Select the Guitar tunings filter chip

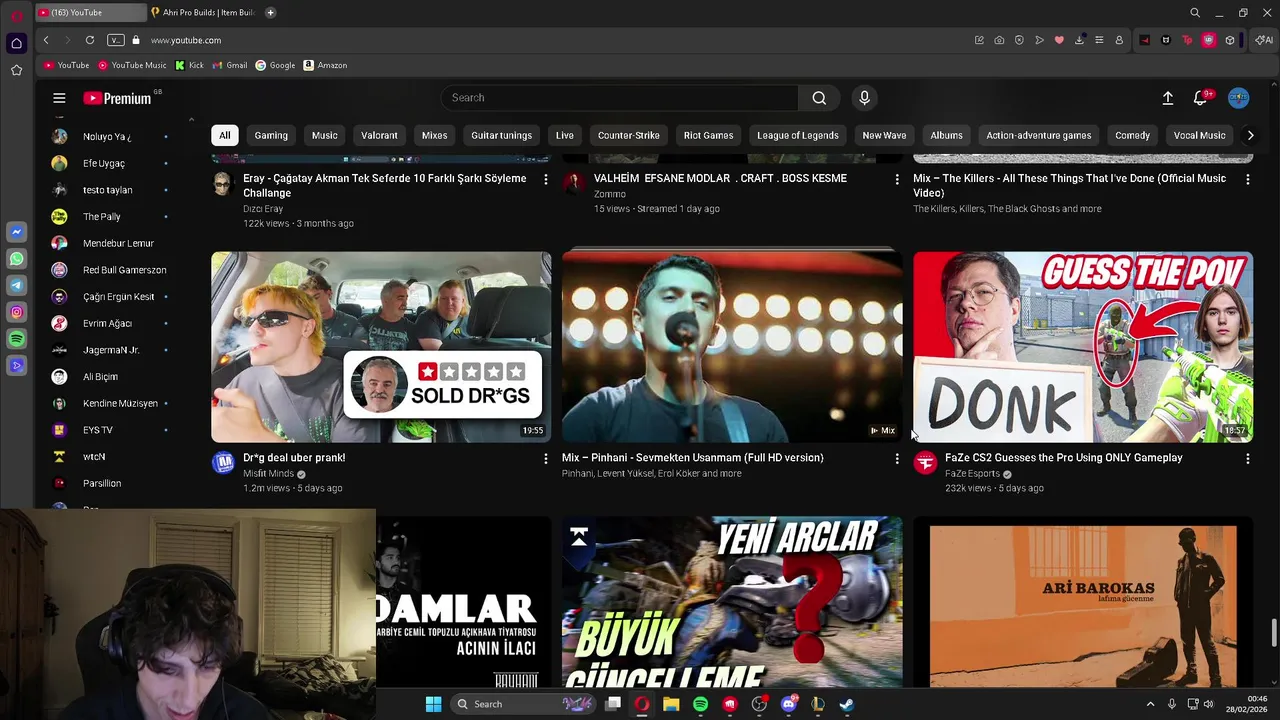501,135
